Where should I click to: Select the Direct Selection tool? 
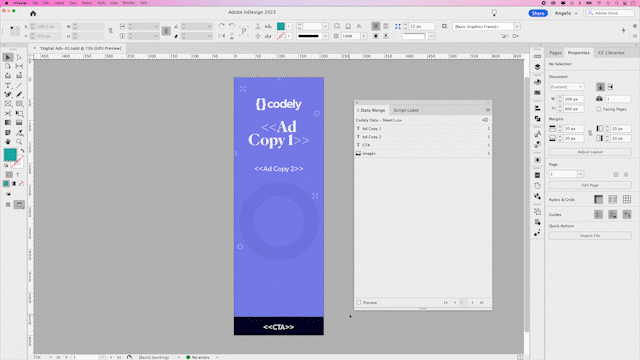(19, 57)
